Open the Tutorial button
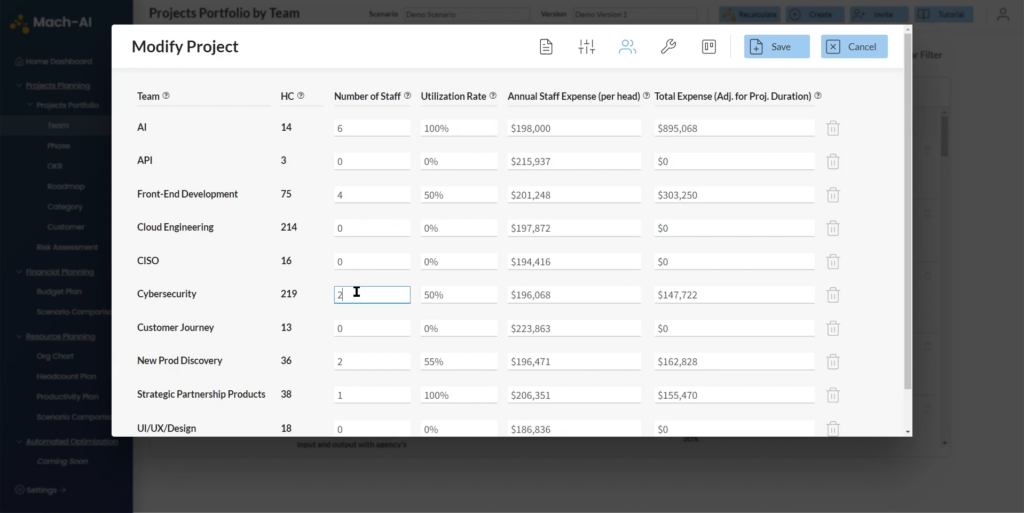This screenshot has width=1024, height=513. tap(943, 14)
